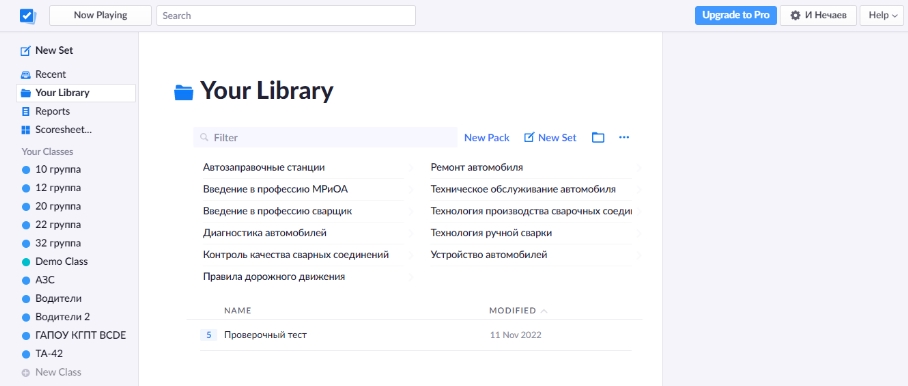This screenshot has height=386, width=908.
Task: Click the 11 Nov 2022 modified date
Action: [515, 335]
